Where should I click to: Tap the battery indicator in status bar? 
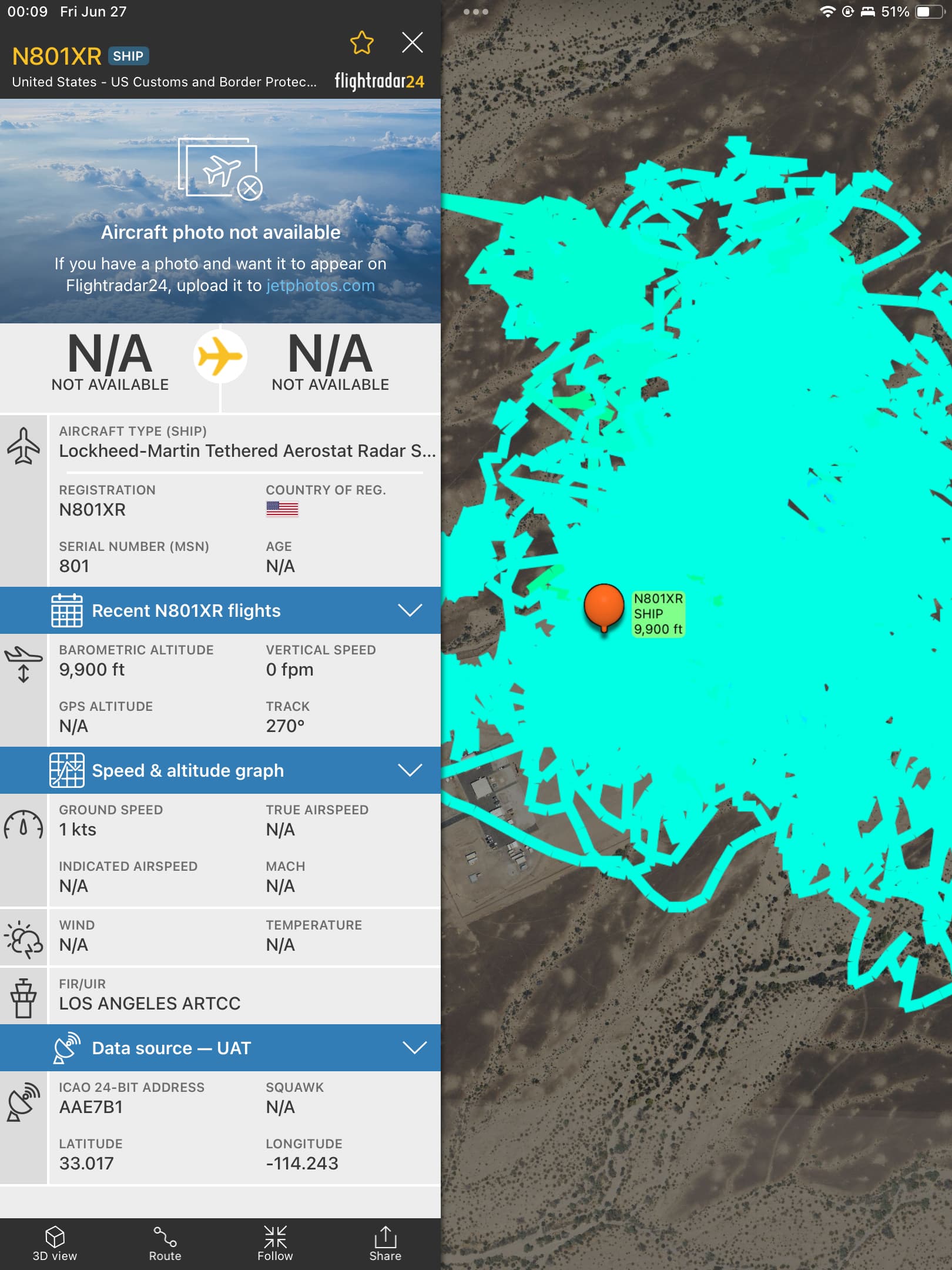[x=930, y=12]
